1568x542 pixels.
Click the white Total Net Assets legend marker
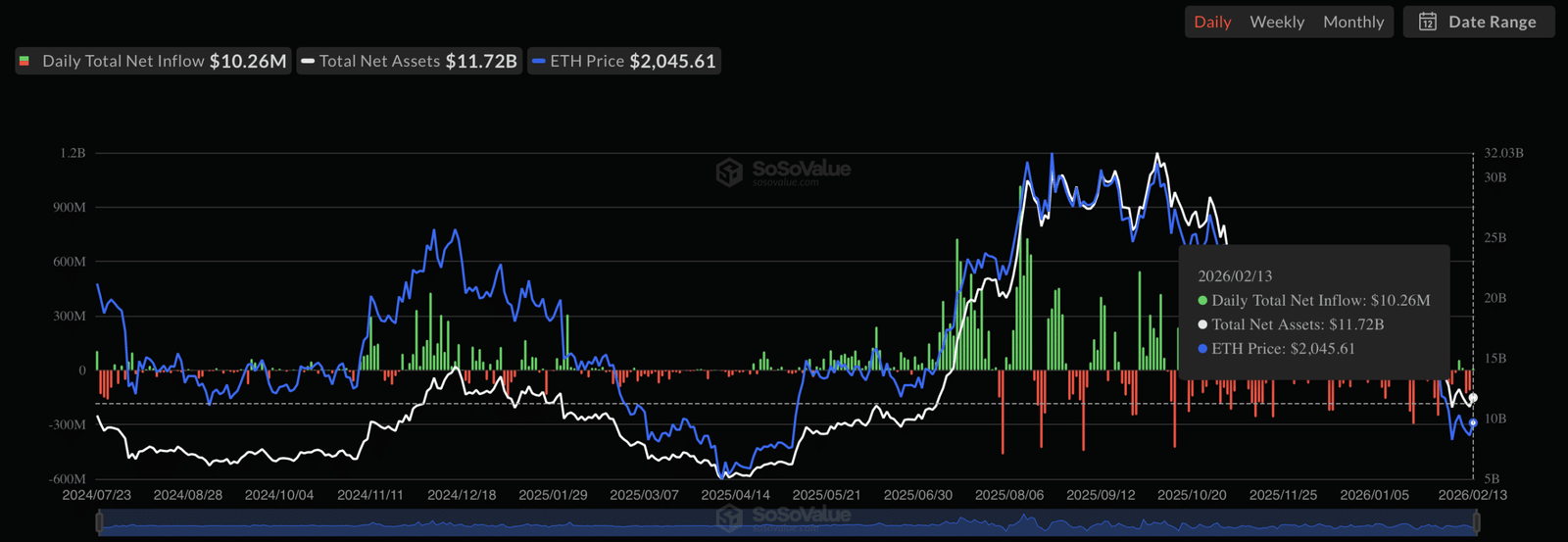(308, 61)
